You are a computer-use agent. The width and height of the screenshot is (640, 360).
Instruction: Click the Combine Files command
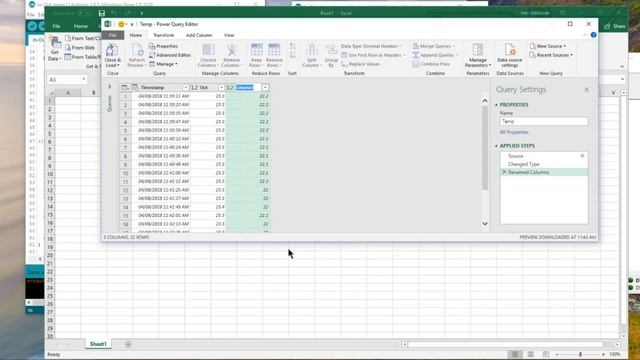431,64
